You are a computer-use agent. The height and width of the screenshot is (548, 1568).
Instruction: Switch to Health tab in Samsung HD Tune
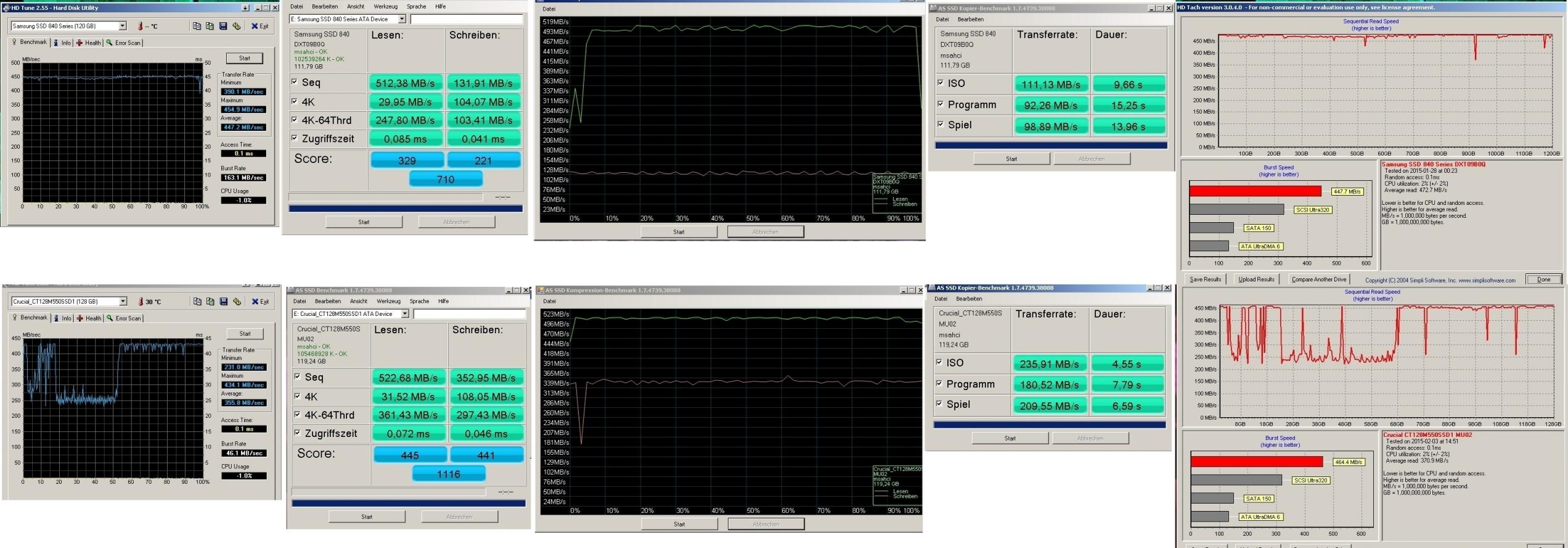click(88, 43)
